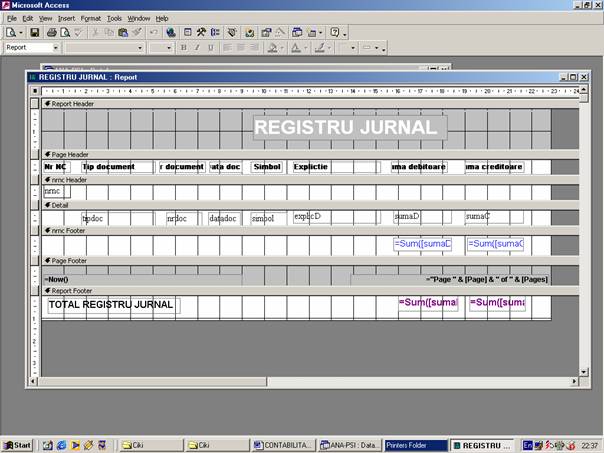The image size is (604, 453).
Task: Open the Edit menu
Action: tap(27, 18)
